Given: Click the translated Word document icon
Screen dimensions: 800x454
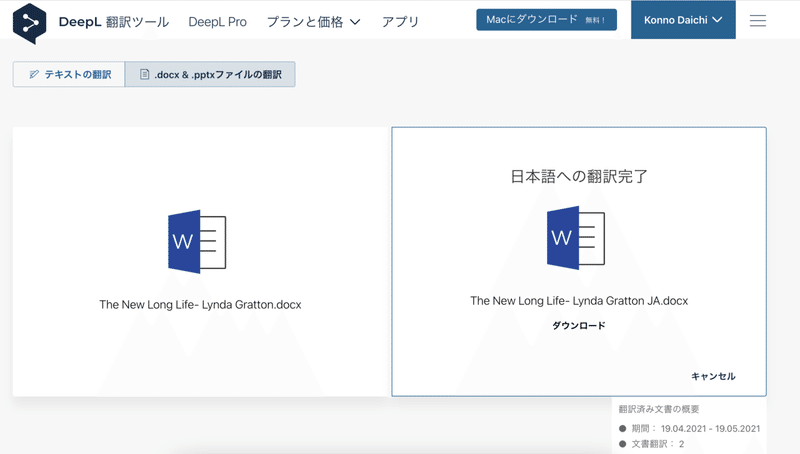Looking at the screenshot, I should coord(576,238).
